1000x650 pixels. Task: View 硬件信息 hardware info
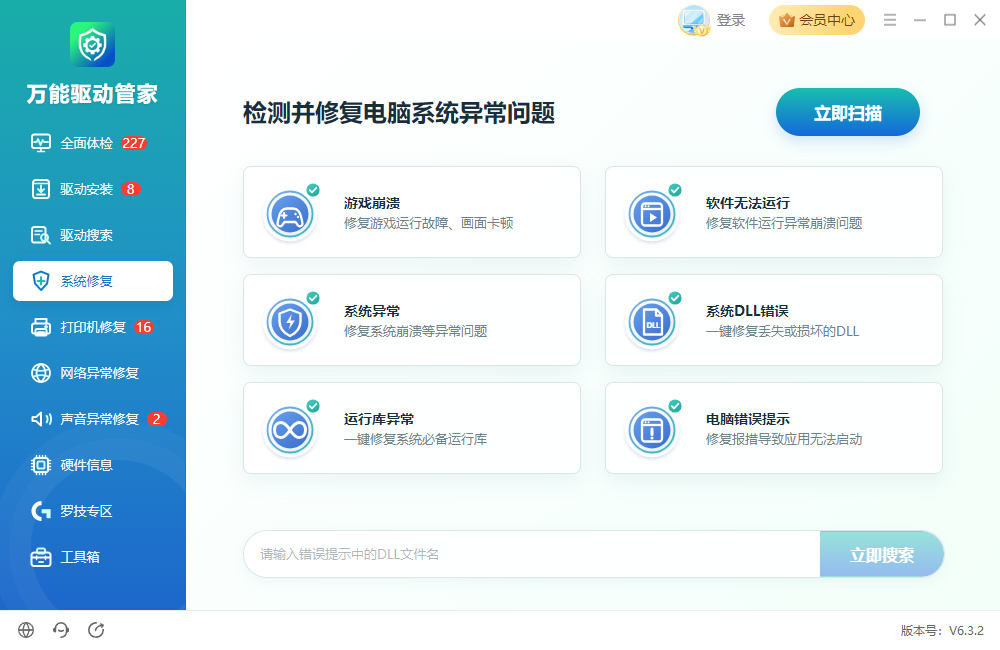pyautogui.click(x=93, y=465)
